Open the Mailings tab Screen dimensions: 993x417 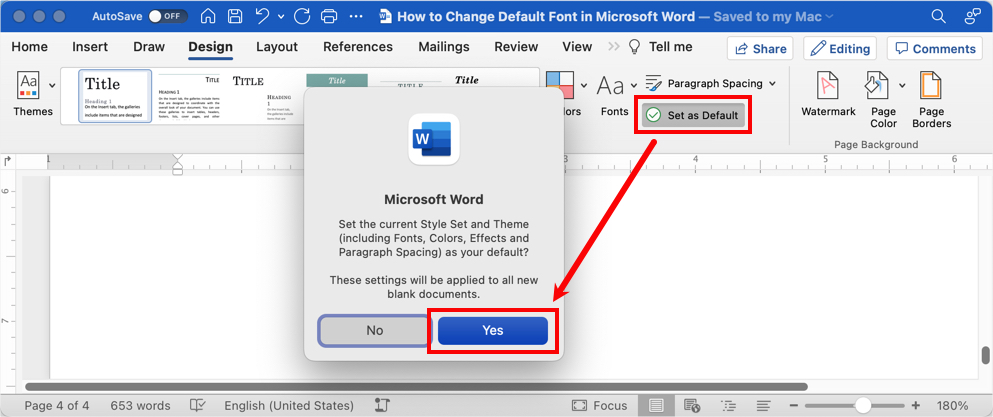[x=444, y=47]
